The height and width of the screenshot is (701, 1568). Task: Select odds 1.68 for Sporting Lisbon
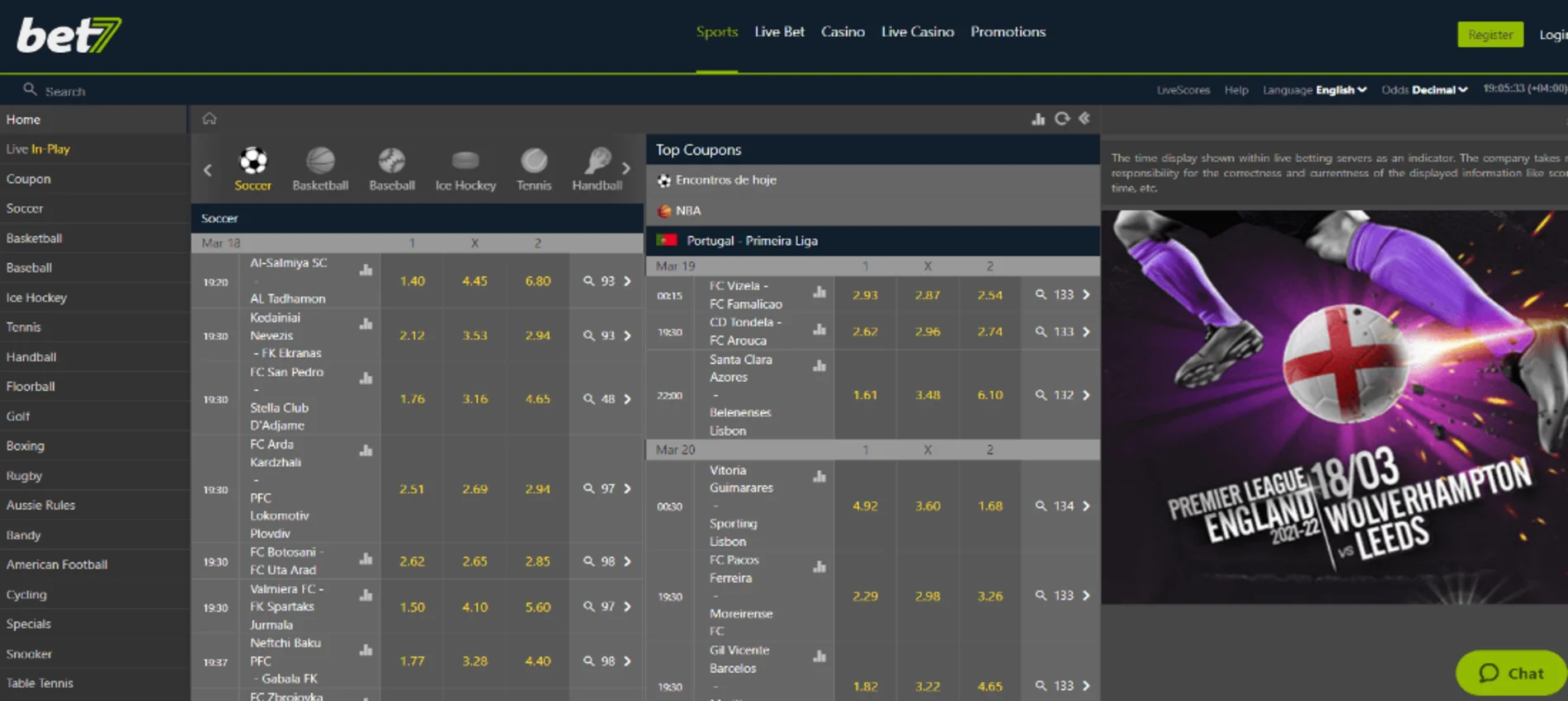point(989,506)
